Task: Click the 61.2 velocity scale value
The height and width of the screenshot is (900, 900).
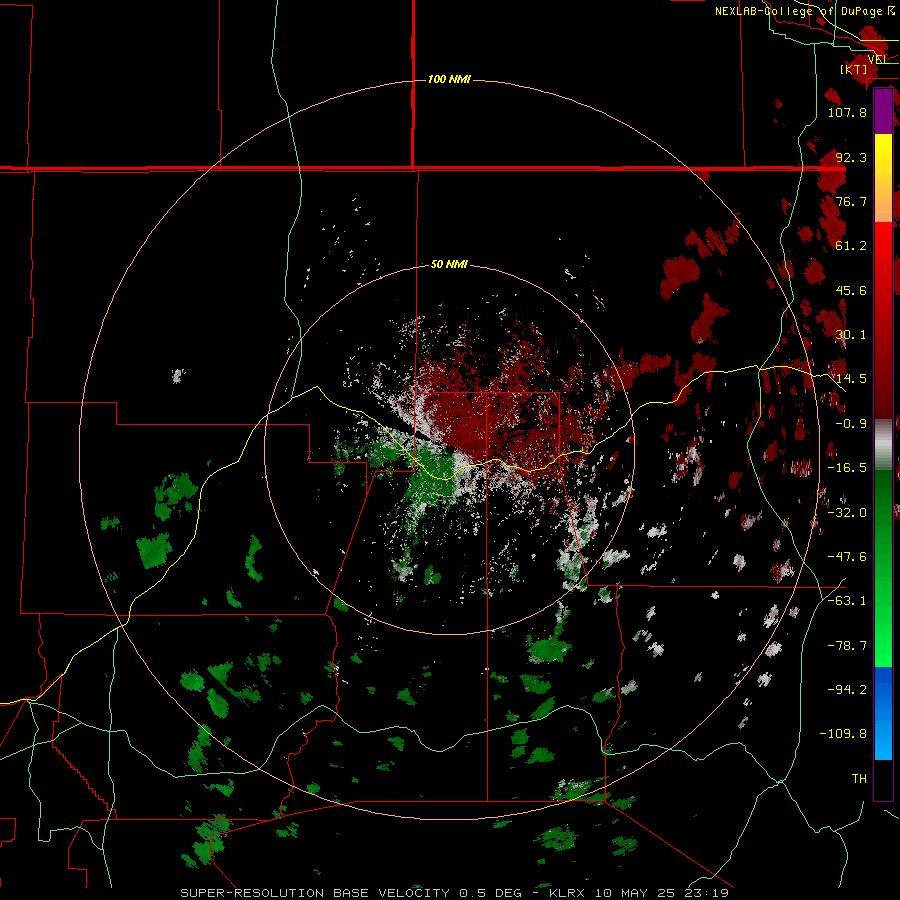Action: coord(851,246)
